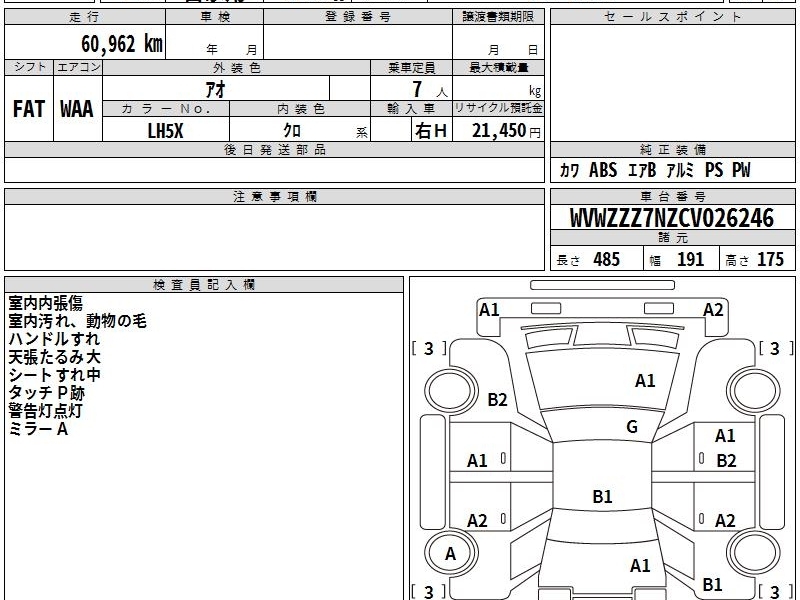Screen dimensions: 800x600
Task: Select the note シートすれ中
Action: pyautogui.click(x=55, y=375)
